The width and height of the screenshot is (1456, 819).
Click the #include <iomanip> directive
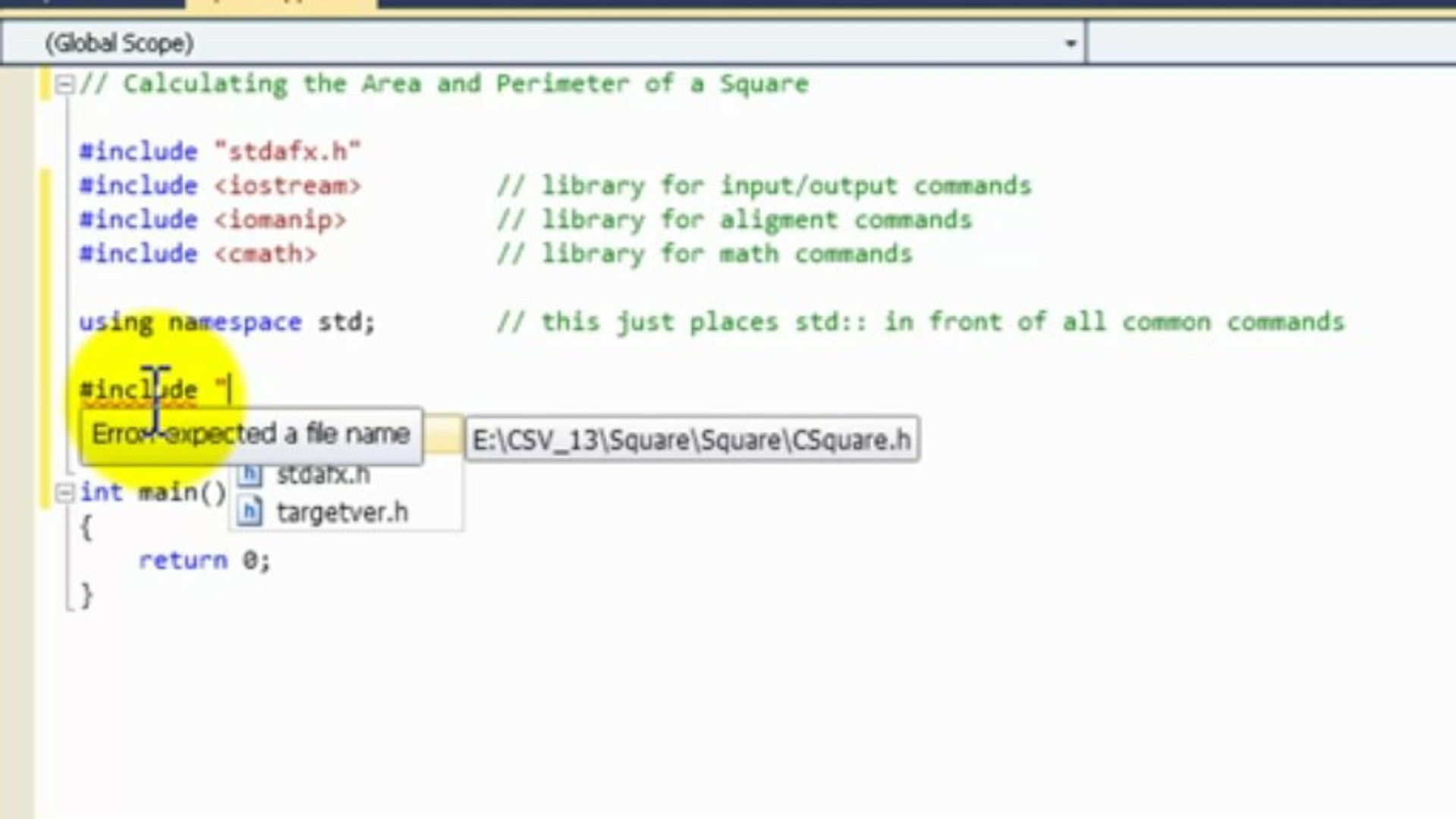(x=212, y=220)
